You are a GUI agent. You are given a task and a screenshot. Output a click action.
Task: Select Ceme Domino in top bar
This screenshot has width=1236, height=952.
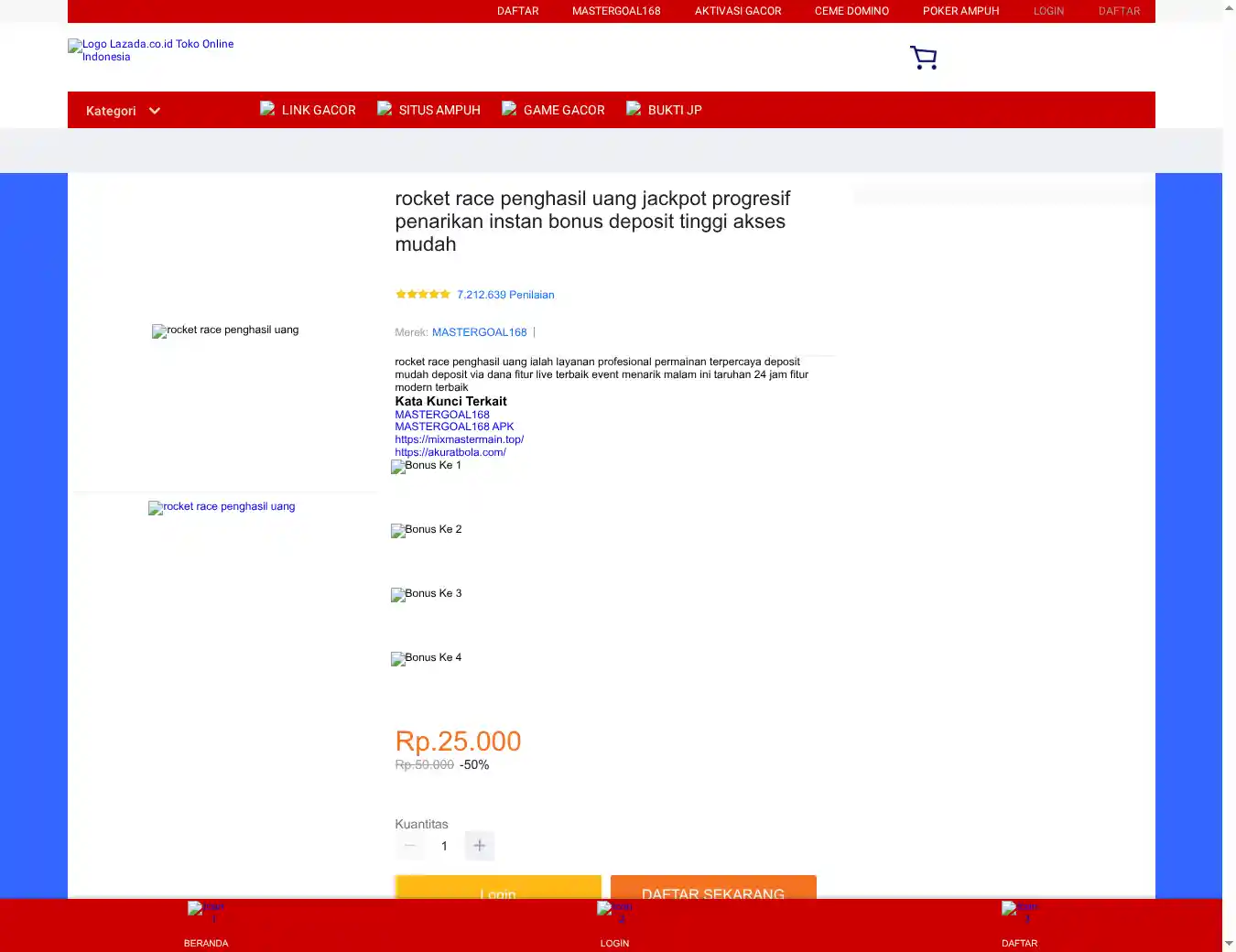pyautogui.click(x=851, y=11)
